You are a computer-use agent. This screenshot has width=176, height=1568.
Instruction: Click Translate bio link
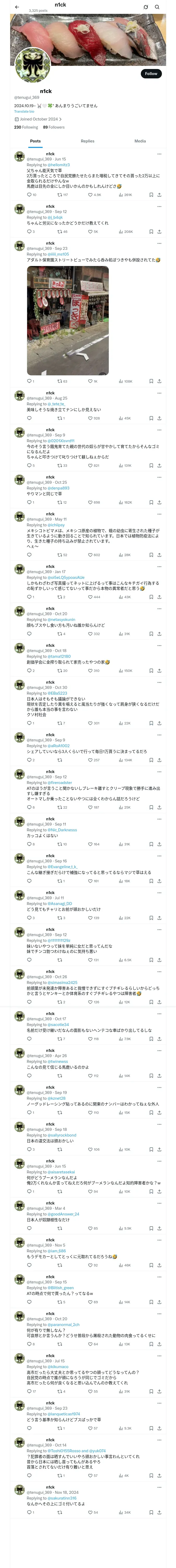(24, 111)
